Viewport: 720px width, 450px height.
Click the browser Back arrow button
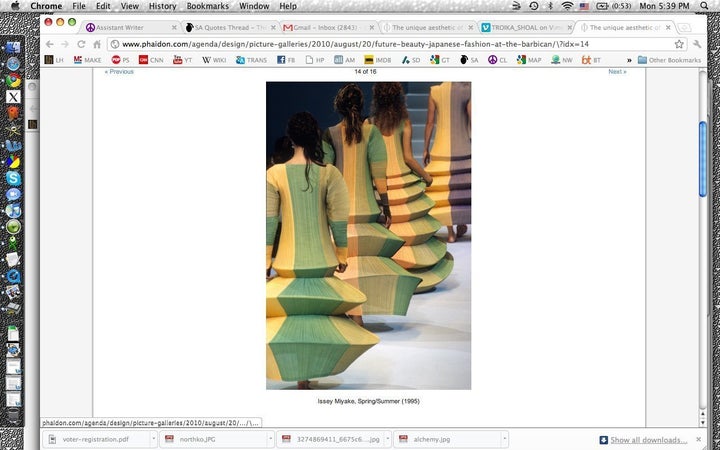(x=50, y=44)
